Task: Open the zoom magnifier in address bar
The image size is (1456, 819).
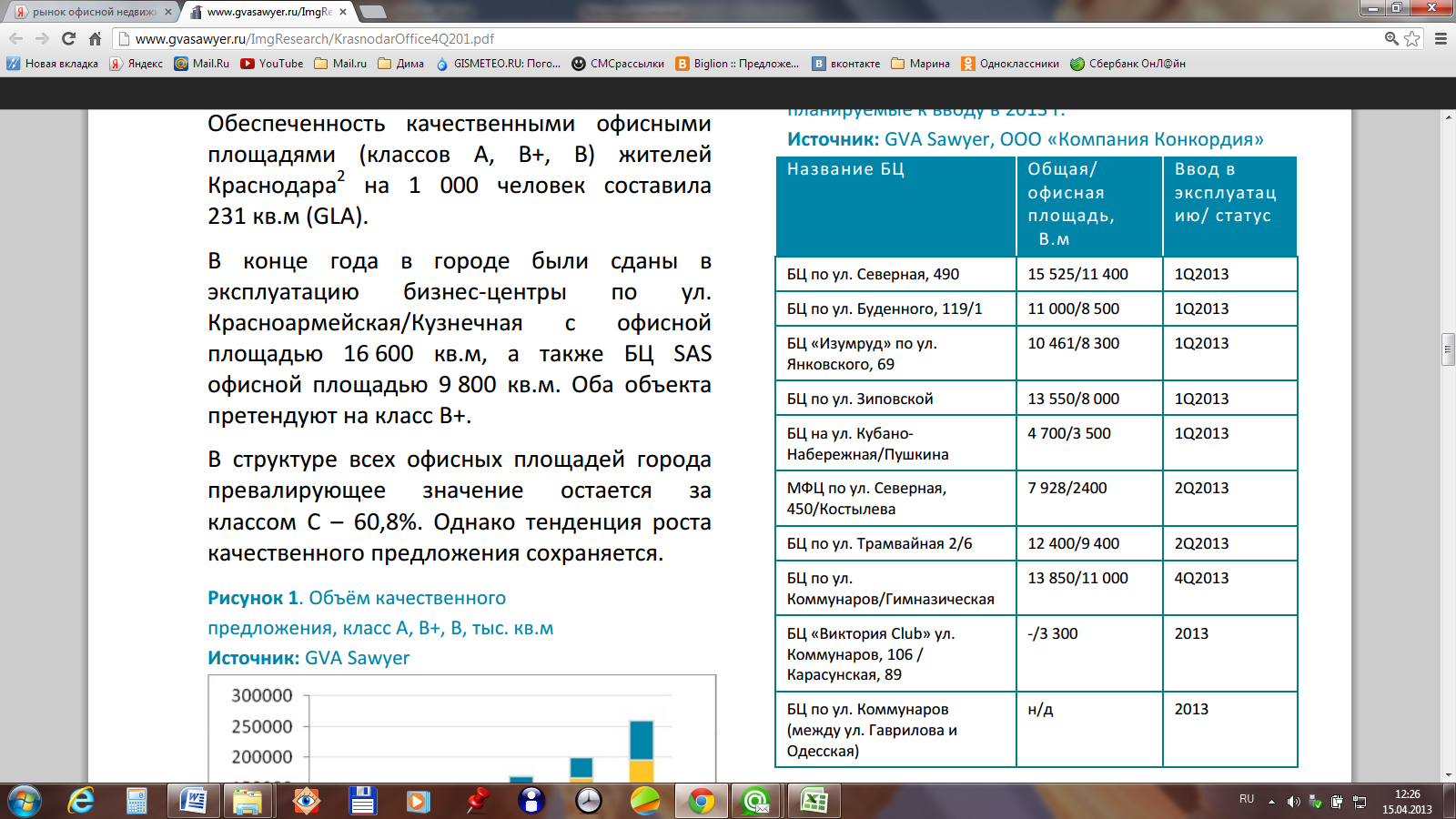Action: (x=1391, y=38)
